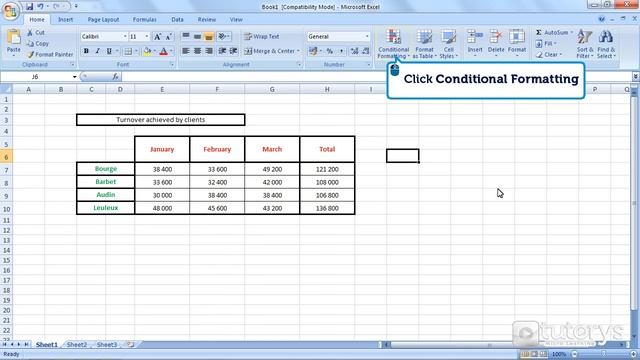
Task: Copy the selection
Action: 38,43
